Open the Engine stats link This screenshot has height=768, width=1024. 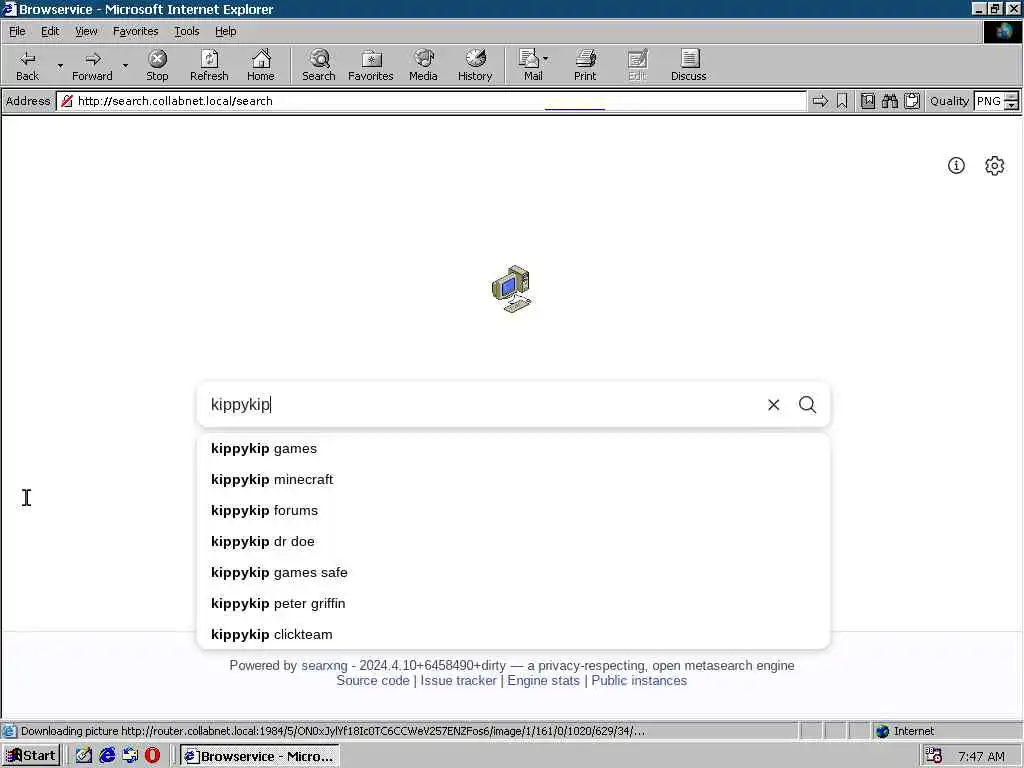pos(543,680)
